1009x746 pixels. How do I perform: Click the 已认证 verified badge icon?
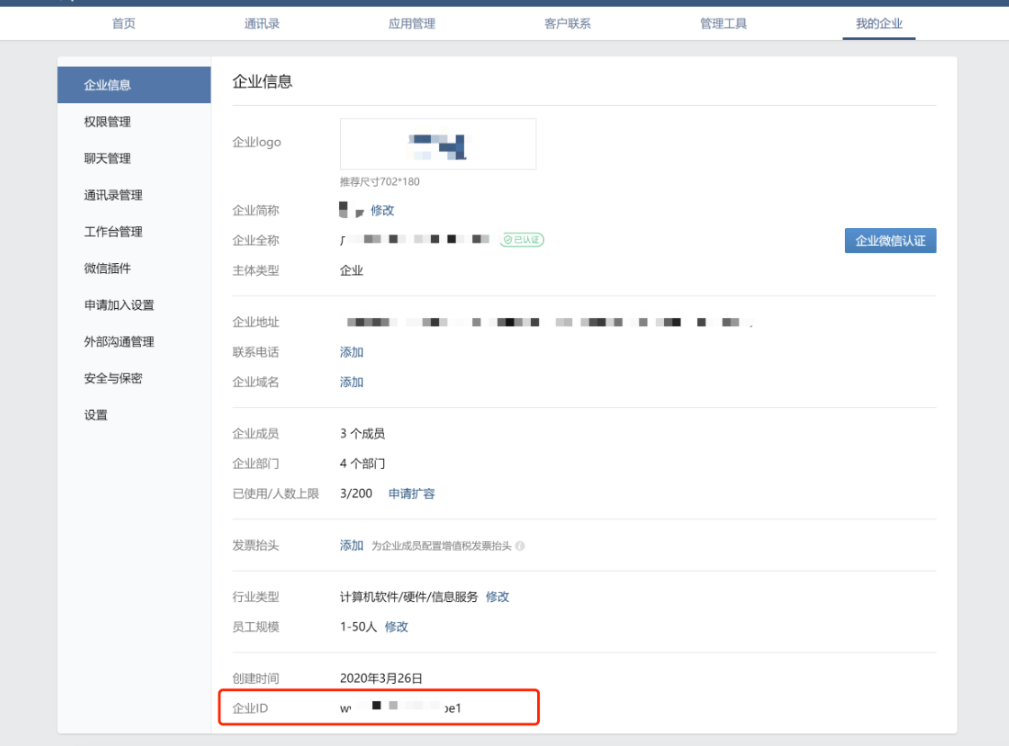[x=522, y=240]
